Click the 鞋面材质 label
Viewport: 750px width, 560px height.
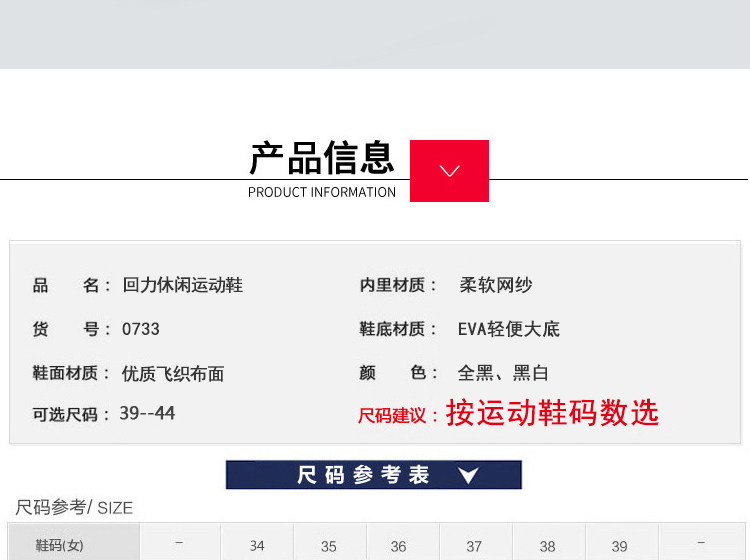pos(72,373)
